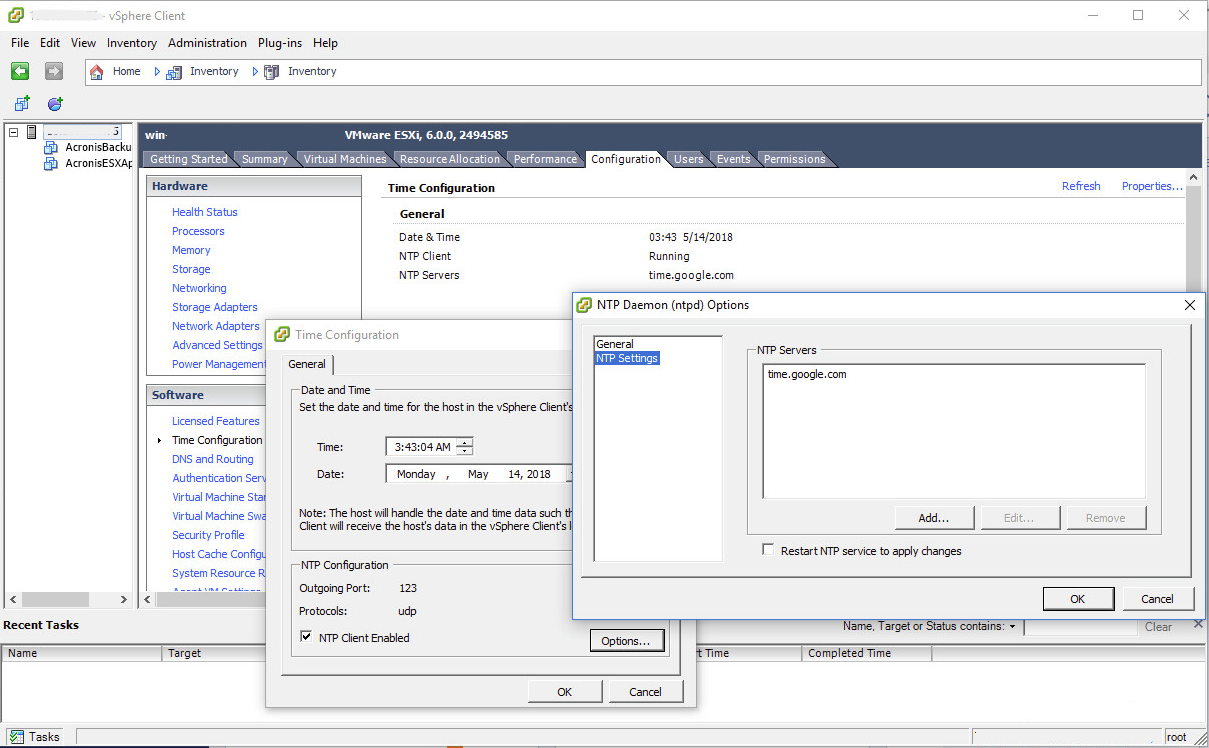Viewport: 1209px width, 748px height.
Task: Click the Tasks icon in status bar
Action: [16, 737]
